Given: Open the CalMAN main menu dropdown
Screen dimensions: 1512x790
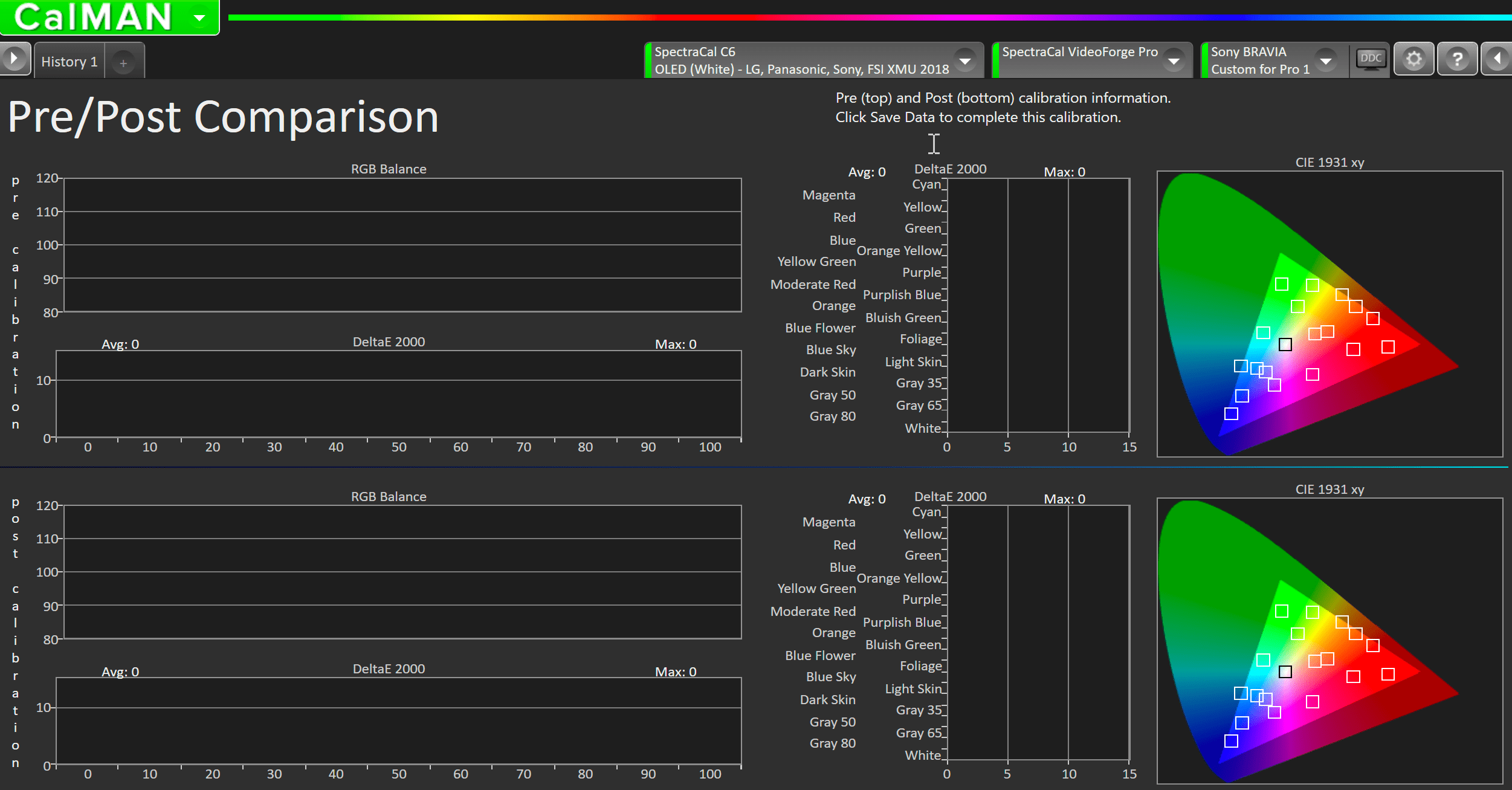Looking at the screenshot, I should coord(199,18).
